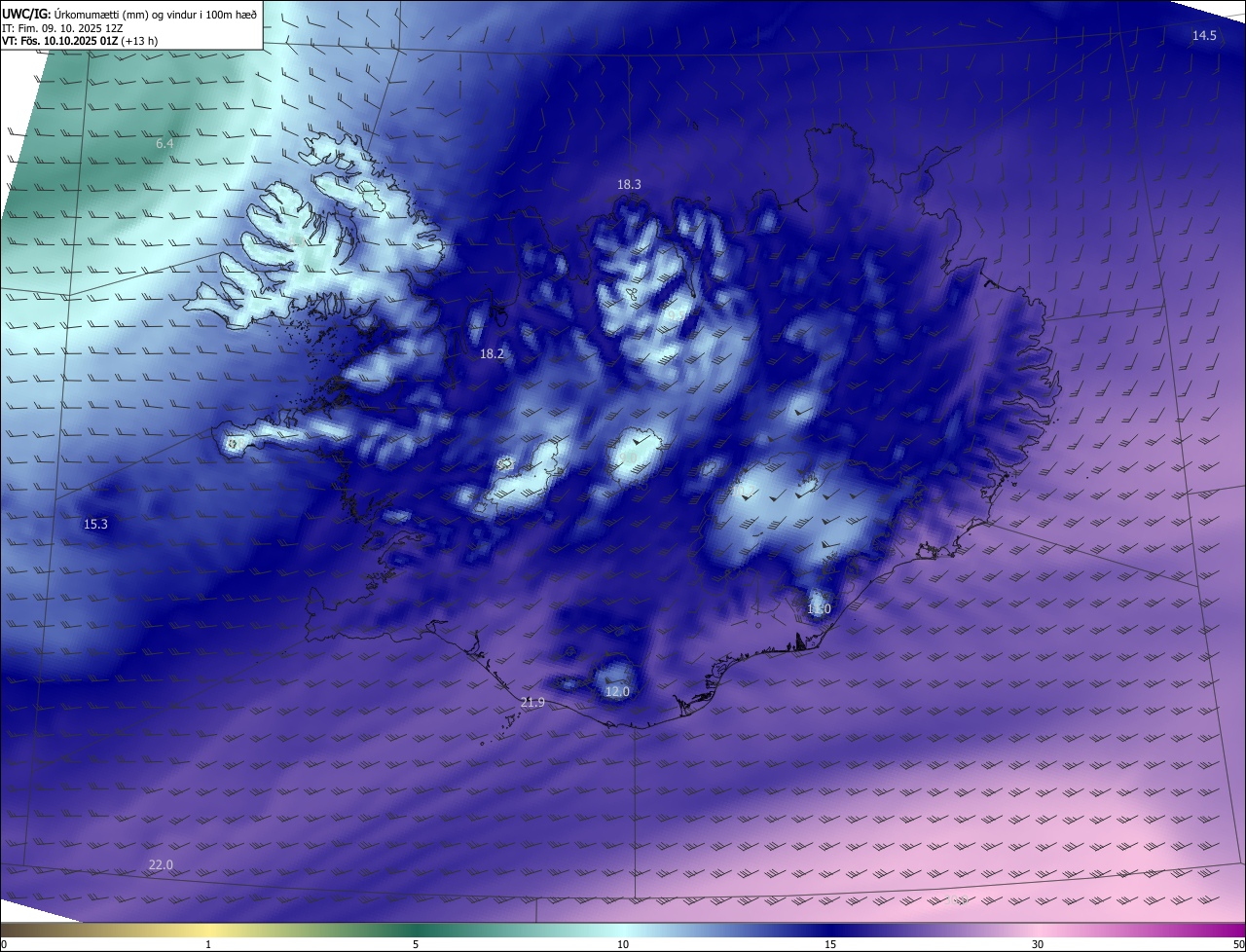Click the color scale label 50
This screenshot has width=1246, height=952.
point(1238,944)
